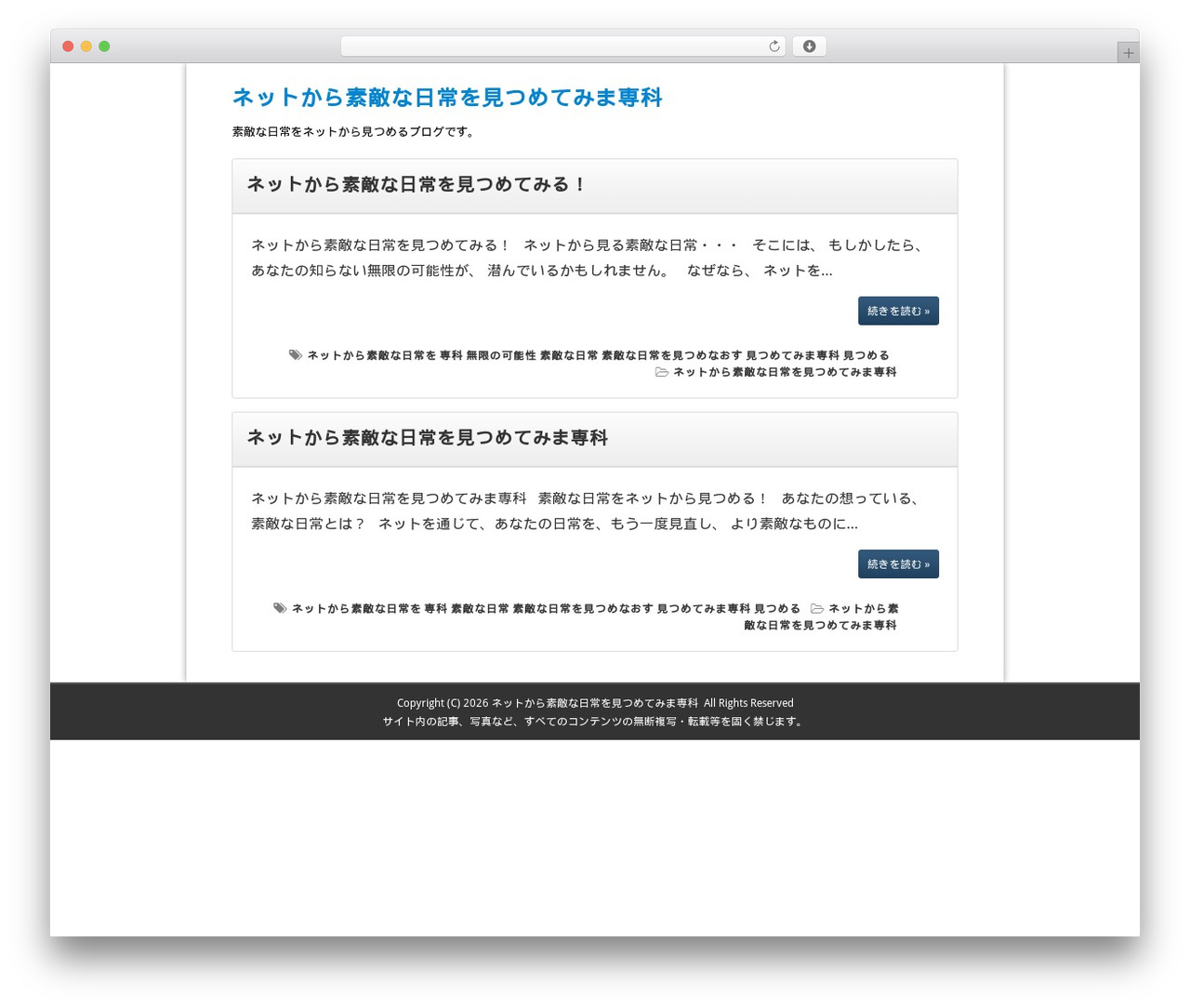Click the excerpt text of the first post

tap(589, 258)
